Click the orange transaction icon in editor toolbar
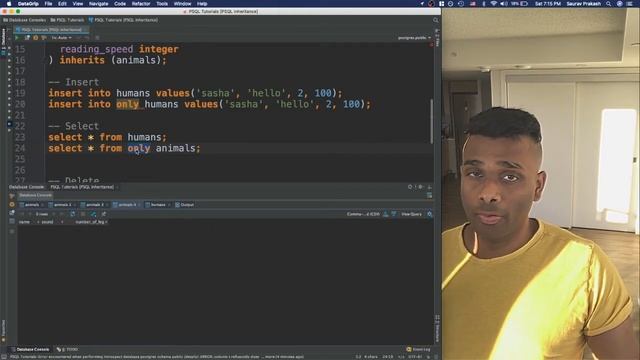This screenshot has width=640, height=360. (36, 38)
